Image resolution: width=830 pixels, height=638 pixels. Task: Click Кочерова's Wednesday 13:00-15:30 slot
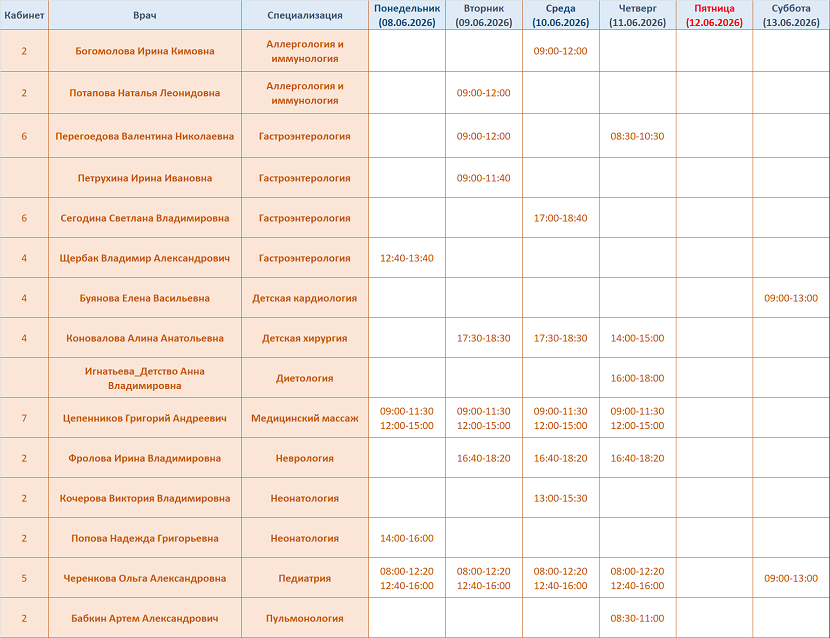coord(561,498)
